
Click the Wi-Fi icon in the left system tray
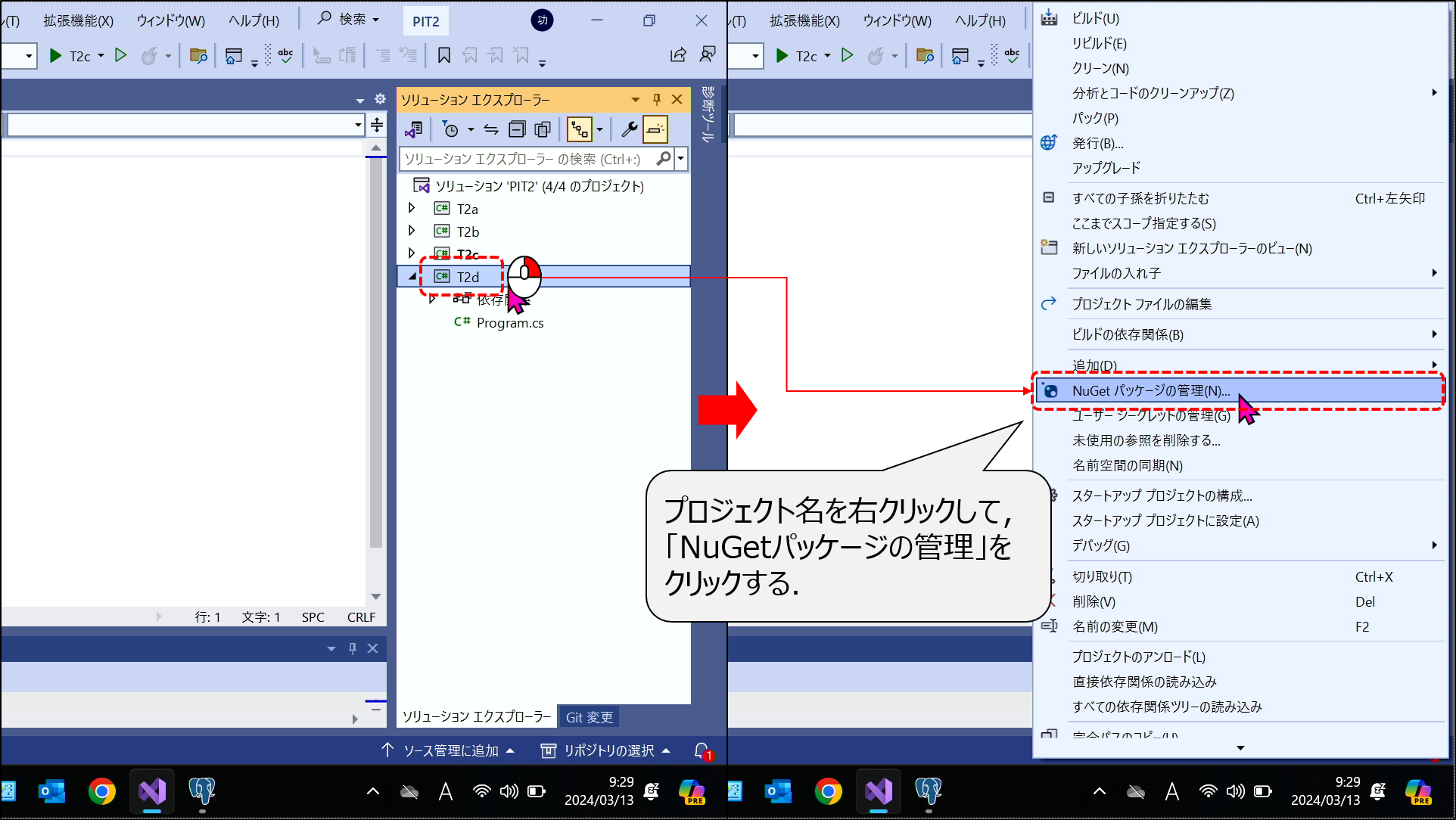481,791
